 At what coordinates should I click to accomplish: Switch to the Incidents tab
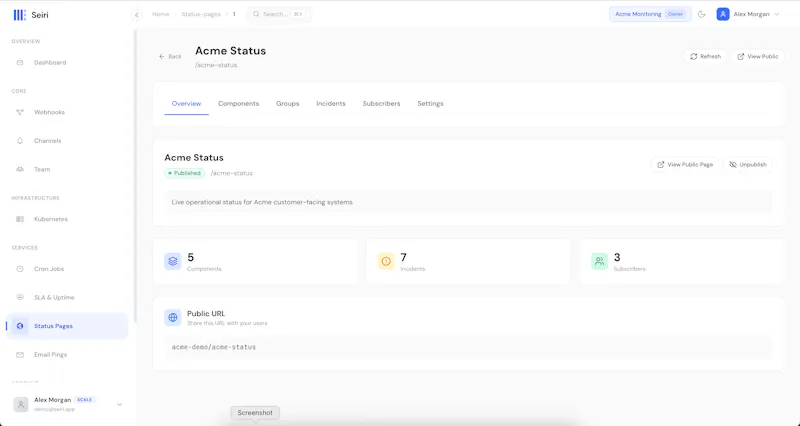coord(331,104)
